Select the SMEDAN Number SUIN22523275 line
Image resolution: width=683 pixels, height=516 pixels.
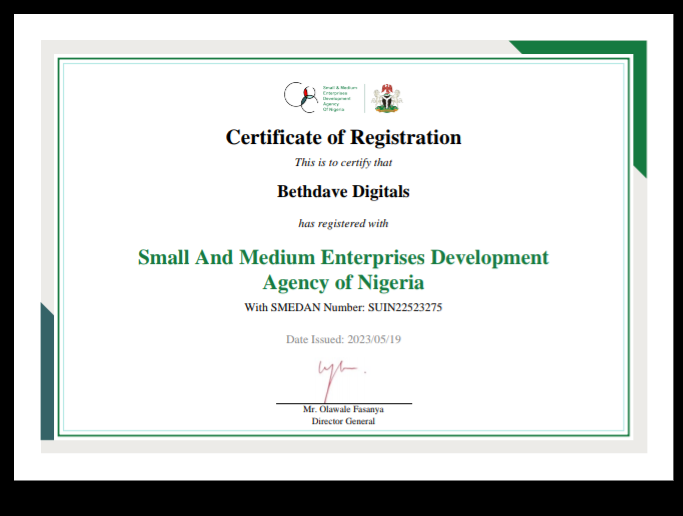[x=343, y=307]
